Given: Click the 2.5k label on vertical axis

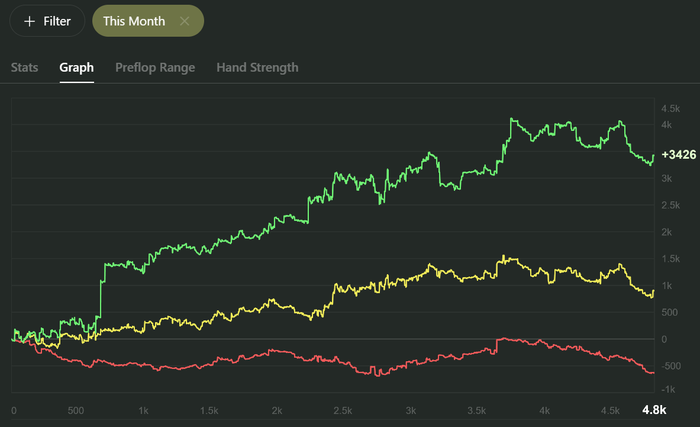Looking at the screenshot, I should 672,206.
